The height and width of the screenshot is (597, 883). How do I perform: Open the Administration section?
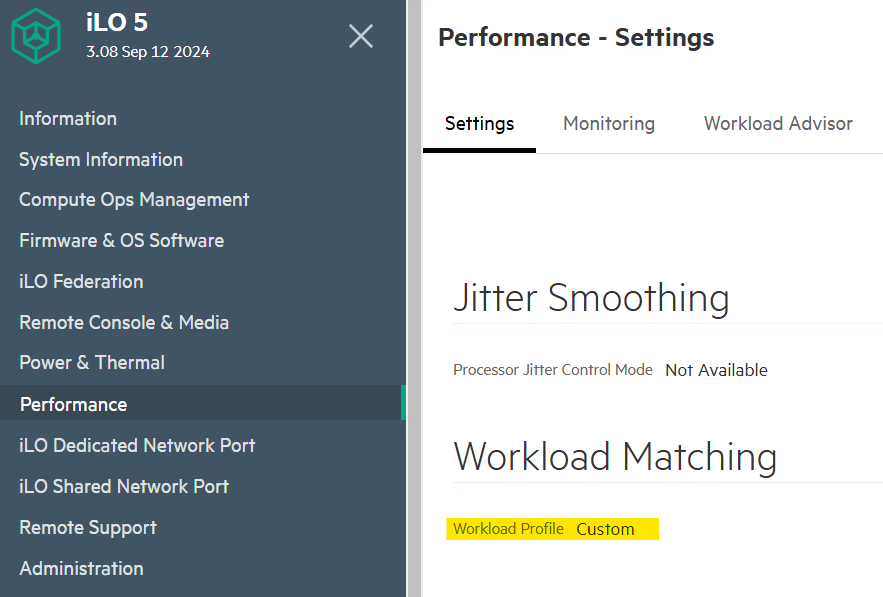coord(81,568)
